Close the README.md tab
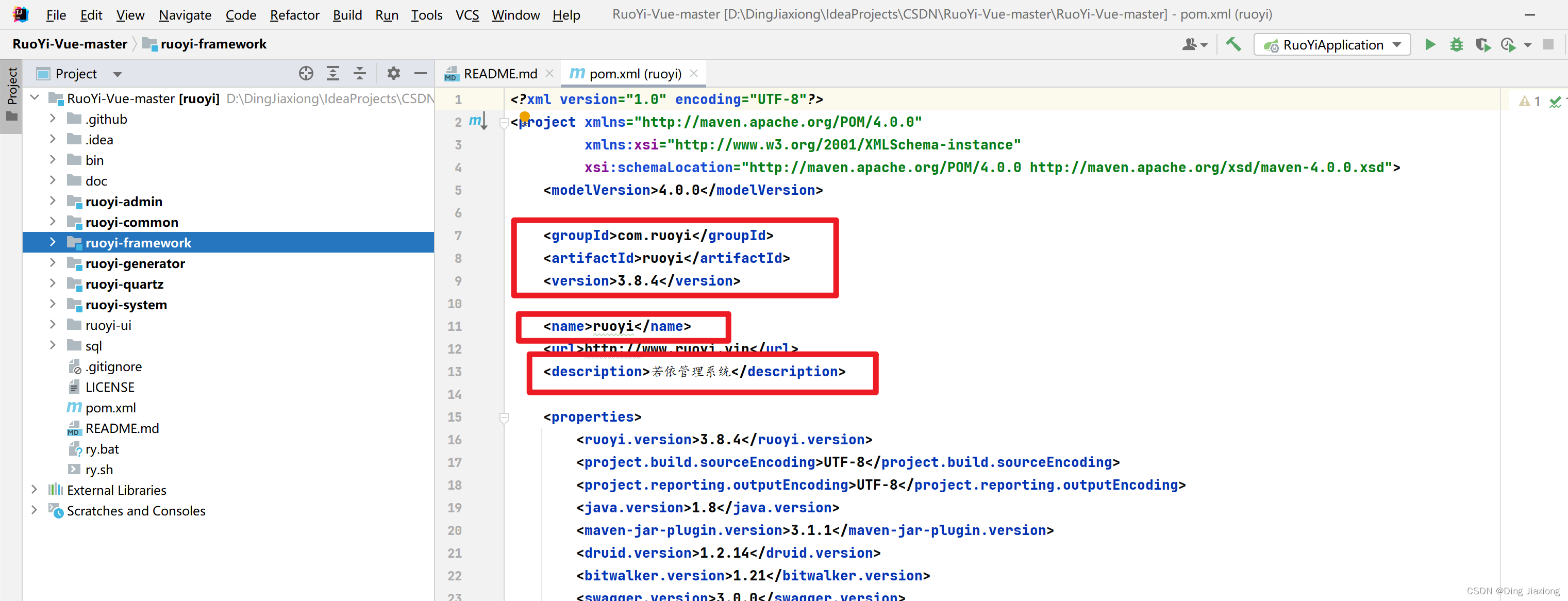The image size is (1568, 601). tap(549, 74)
